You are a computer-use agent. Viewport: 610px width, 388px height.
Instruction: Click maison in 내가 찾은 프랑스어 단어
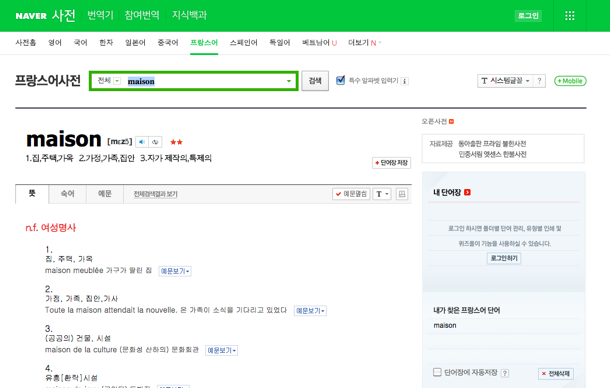(x=445, y=325)
